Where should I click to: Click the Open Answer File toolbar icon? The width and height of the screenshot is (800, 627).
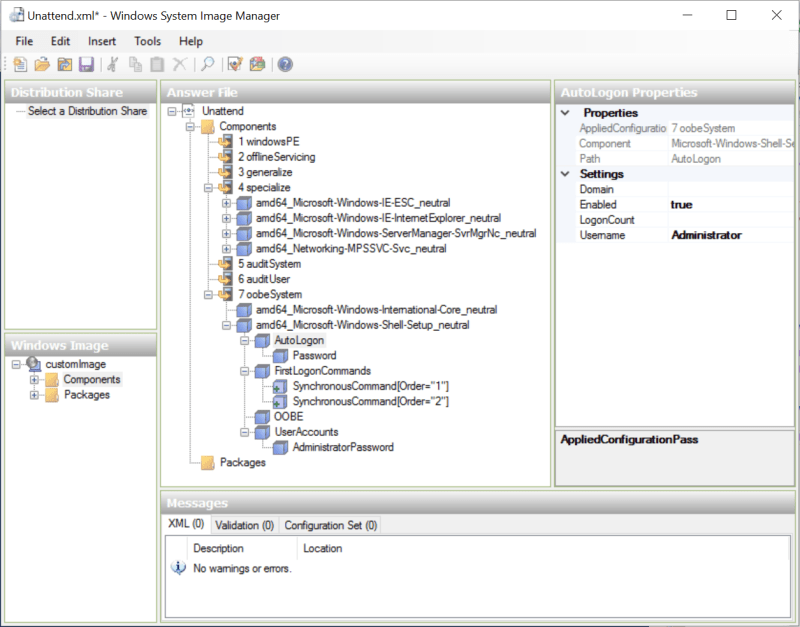(42, 65)
